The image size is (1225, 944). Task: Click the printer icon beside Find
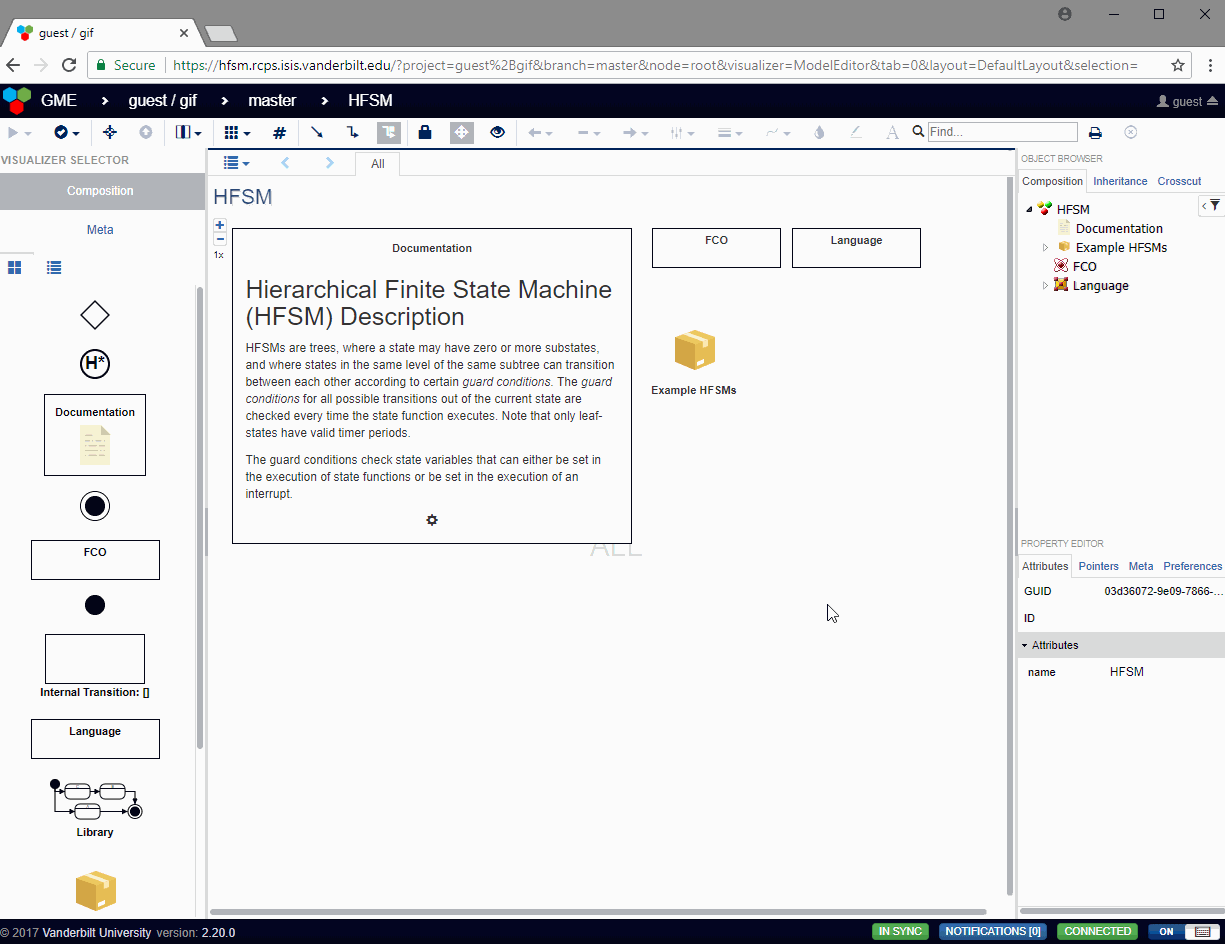[1095, 133]
